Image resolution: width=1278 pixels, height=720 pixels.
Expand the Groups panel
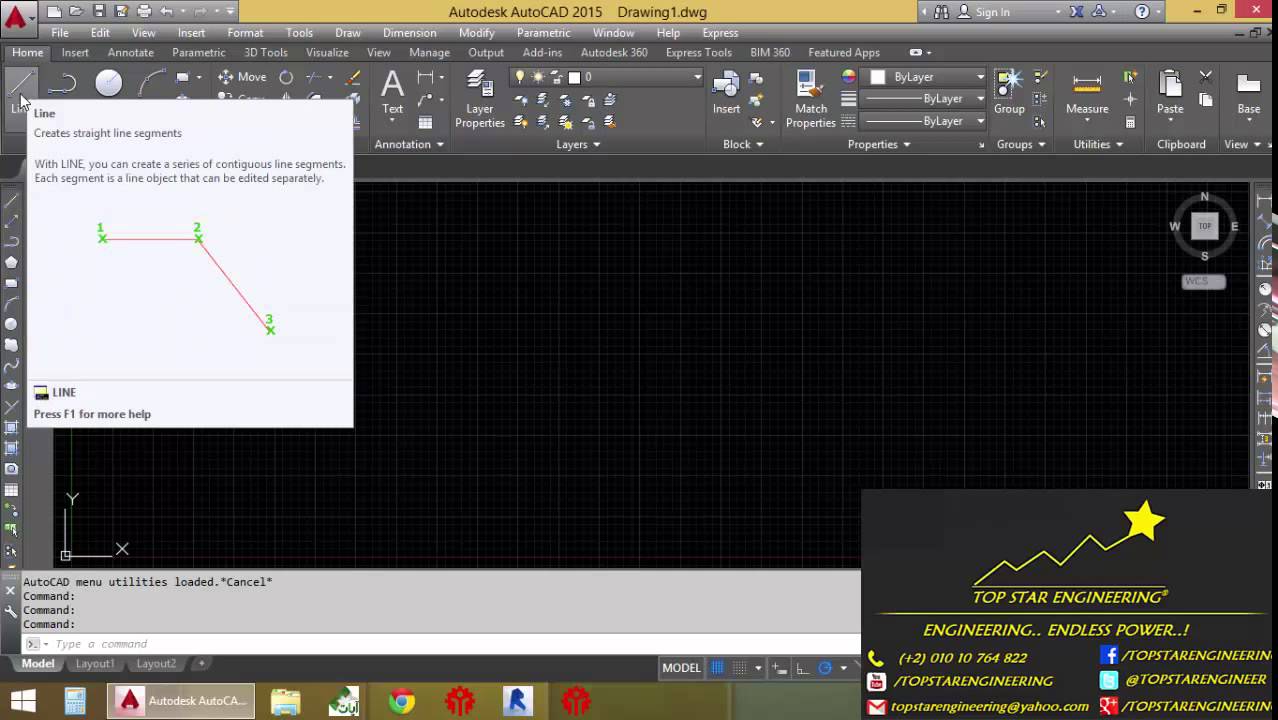coord(1020,144)
